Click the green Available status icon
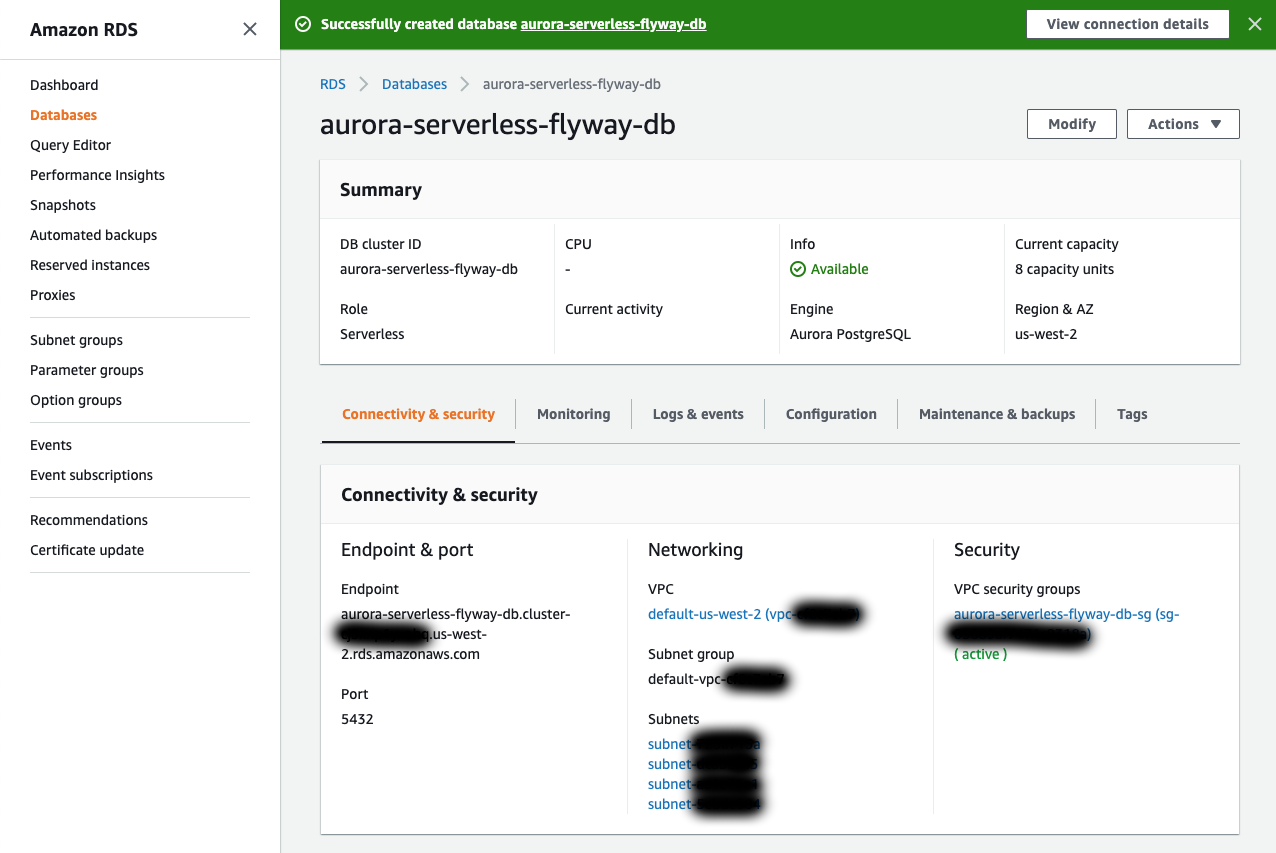1276x853 pixels. point(797,269)
